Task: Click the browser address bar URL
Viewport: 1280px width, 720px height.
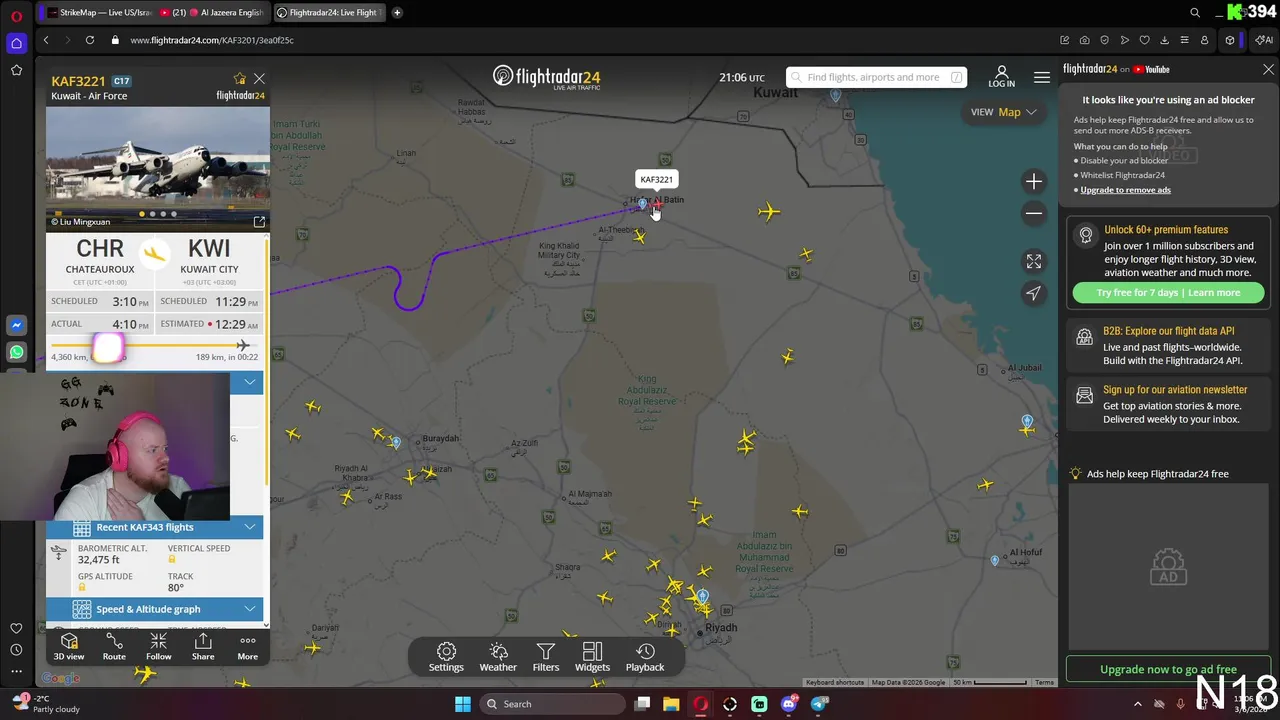Action: coord(212,40)
